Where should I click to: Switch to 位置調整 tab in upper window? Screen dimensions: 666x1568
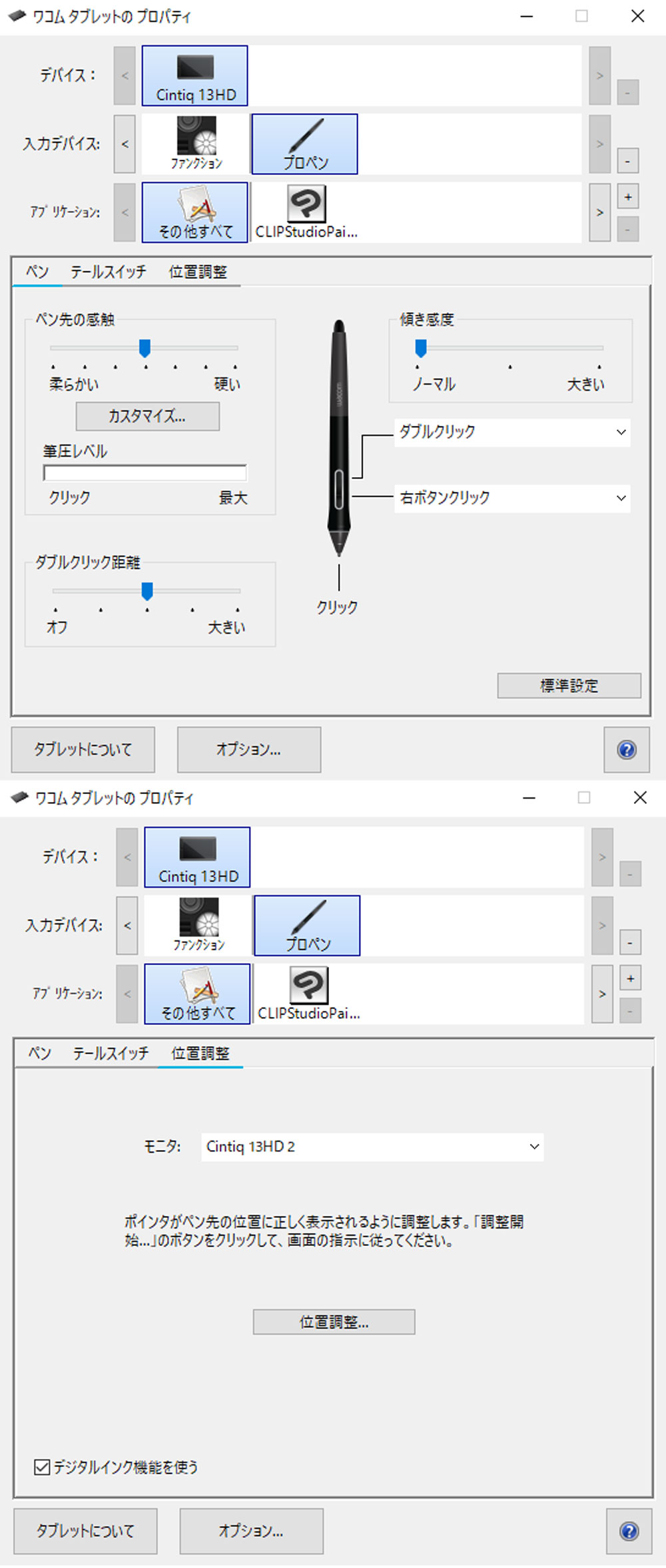tap(198, 272)
